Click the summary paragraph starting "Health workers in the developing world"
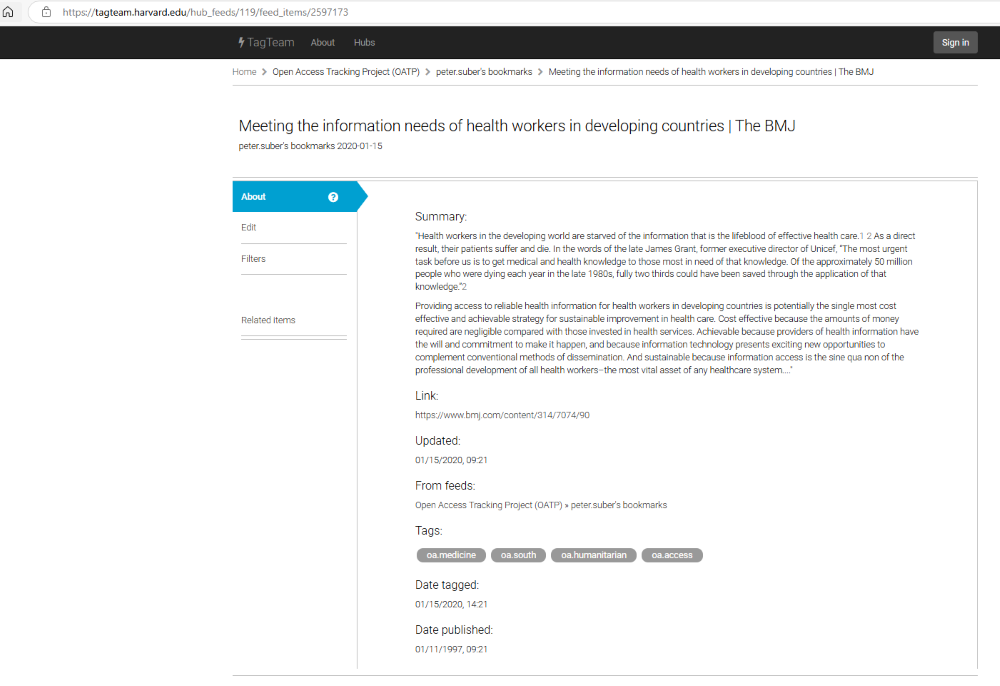 665,261
